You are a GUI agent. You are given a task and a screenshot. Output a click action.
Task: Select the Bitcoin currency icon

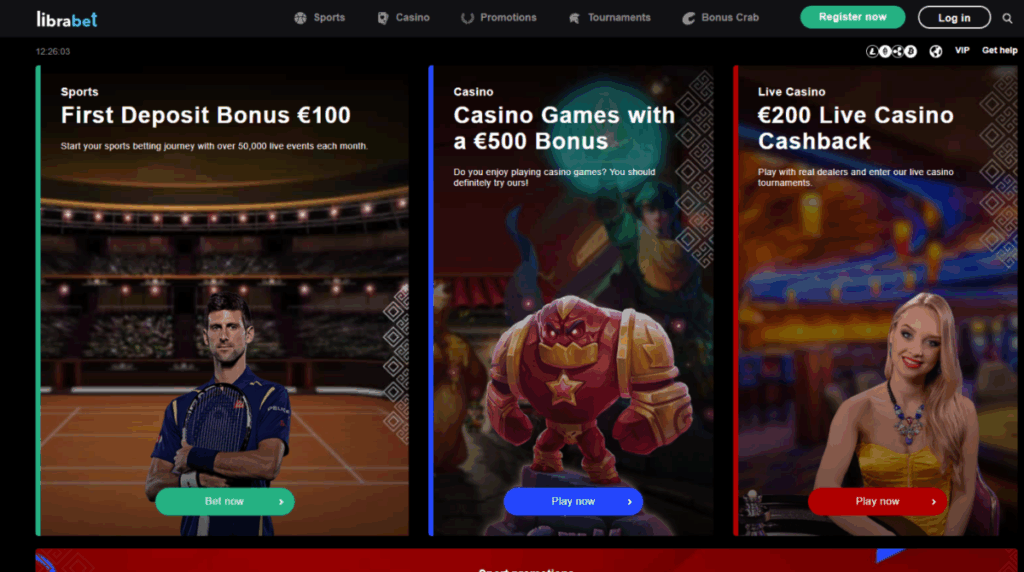(x=910, y=52)
